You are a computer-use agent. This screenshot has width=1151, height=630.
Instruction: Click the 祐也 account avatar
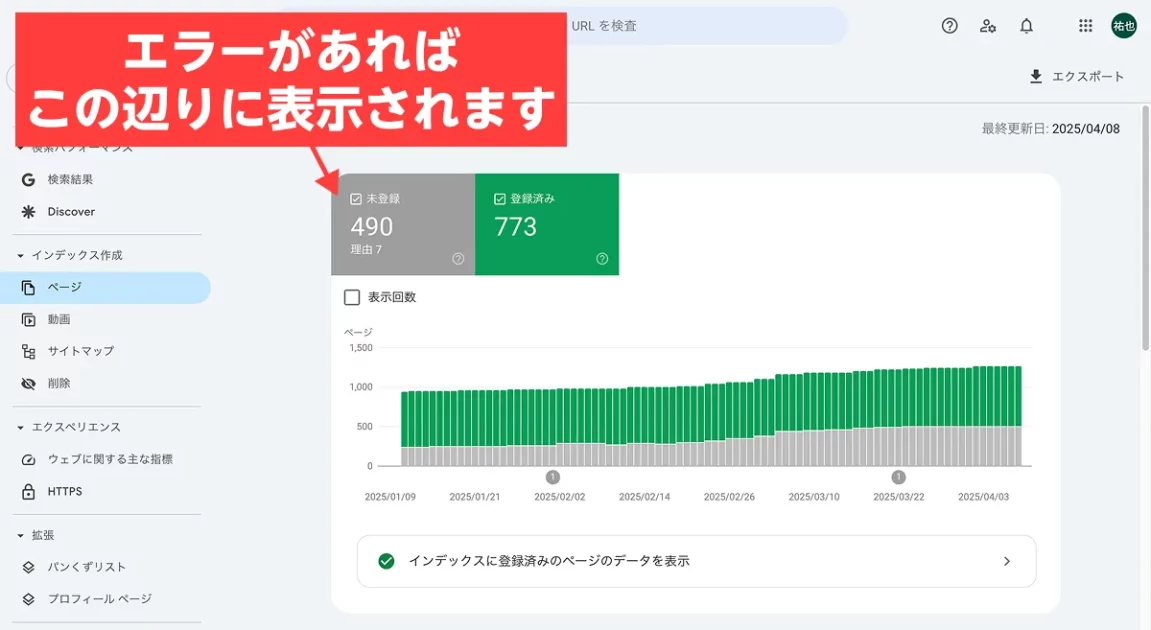point(1124,26)
